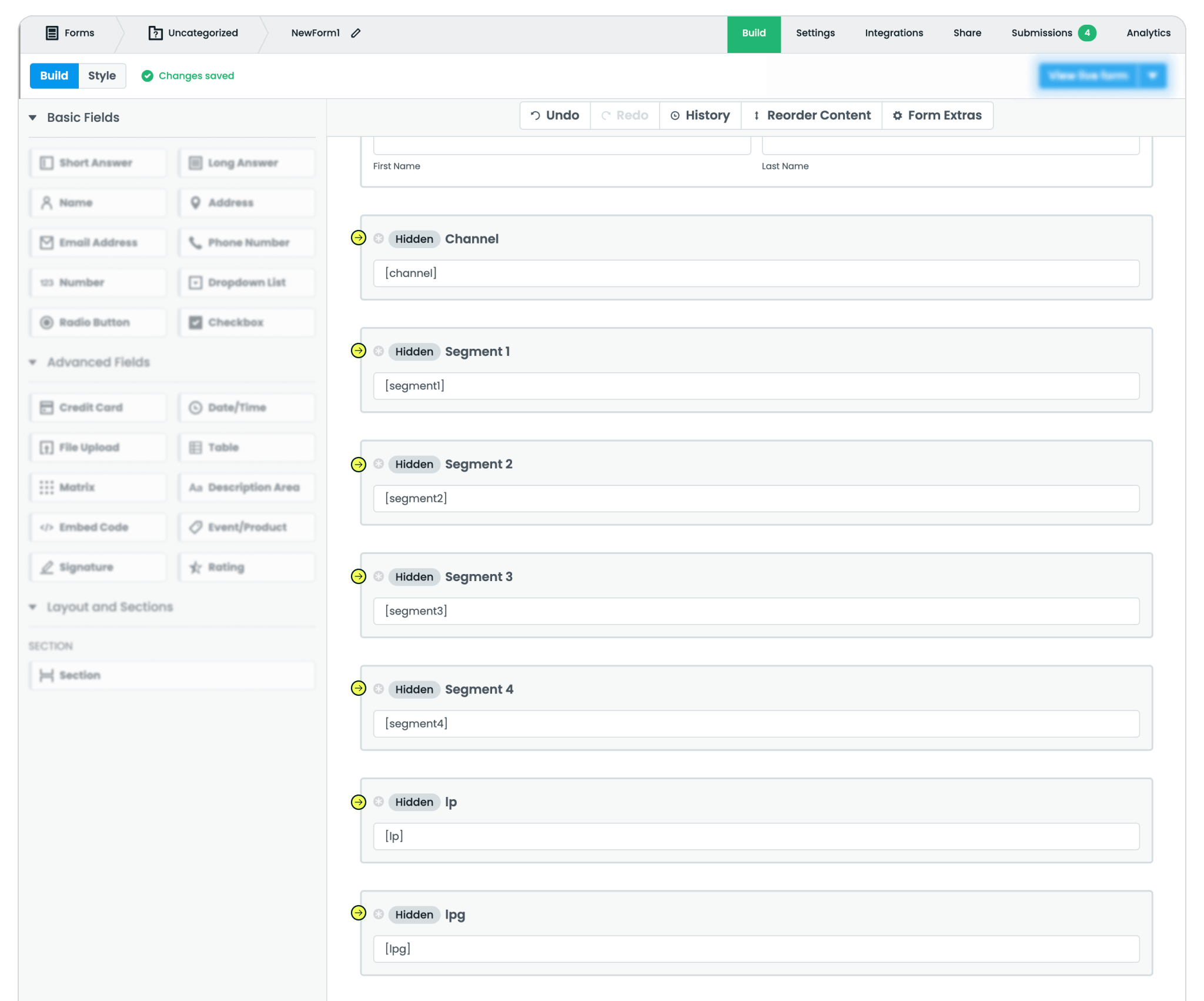The height and width of the screenshot is (1001, 1204).
Task: Click the pencil icon next to NewForm1
Action: pos(356,33)
